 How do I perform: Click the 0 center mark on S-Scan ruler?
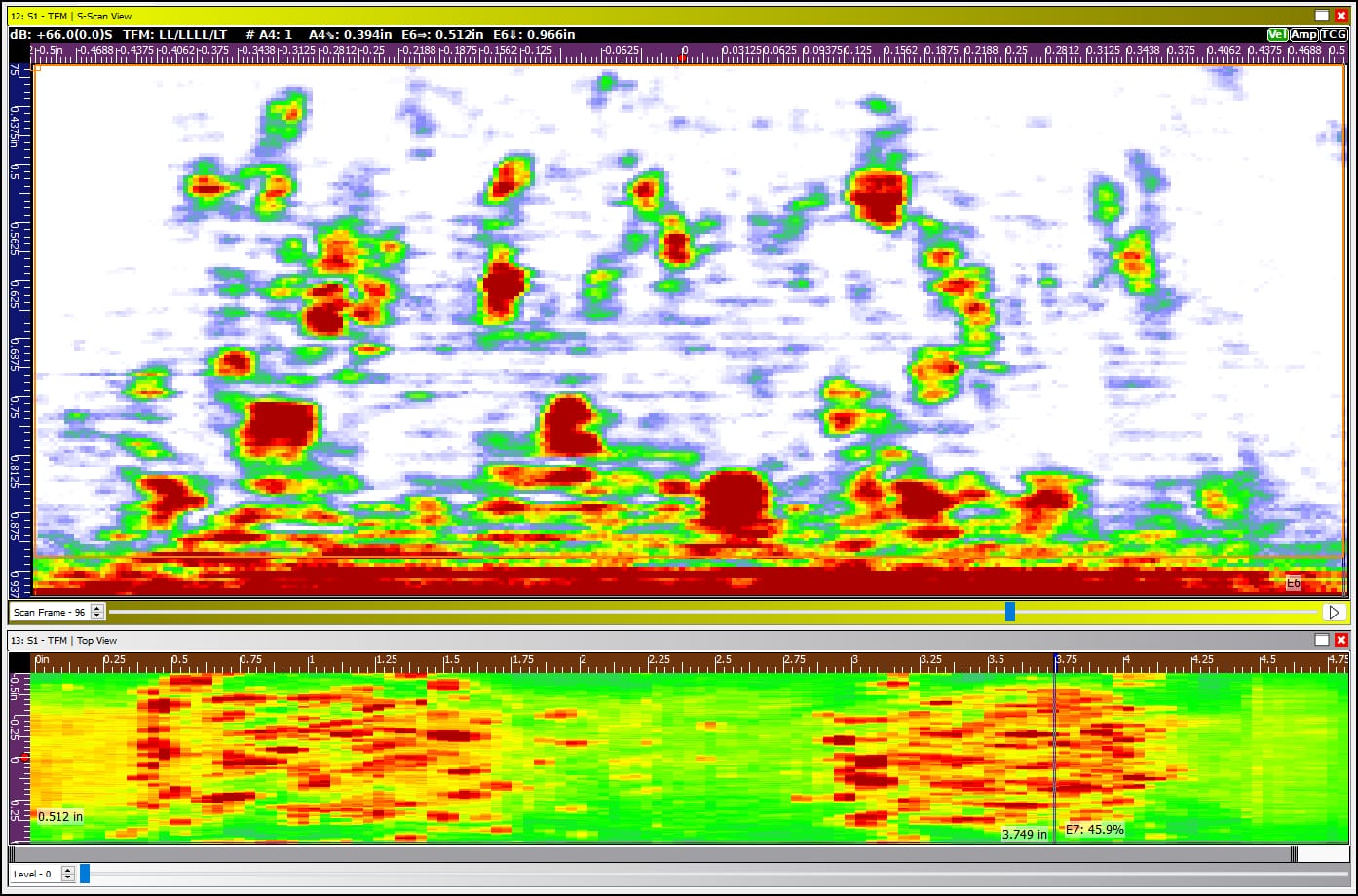[x=685, y=49]
